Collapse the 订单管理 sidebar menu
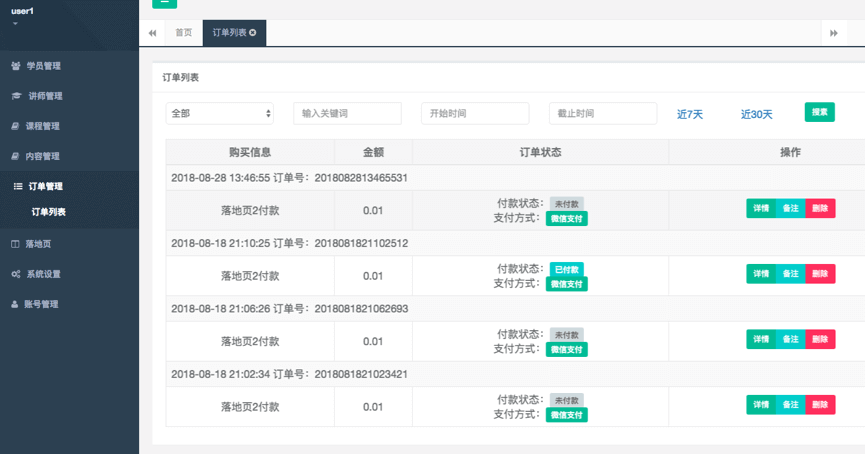Screen dimensions: 865x454 click(45, 186)
